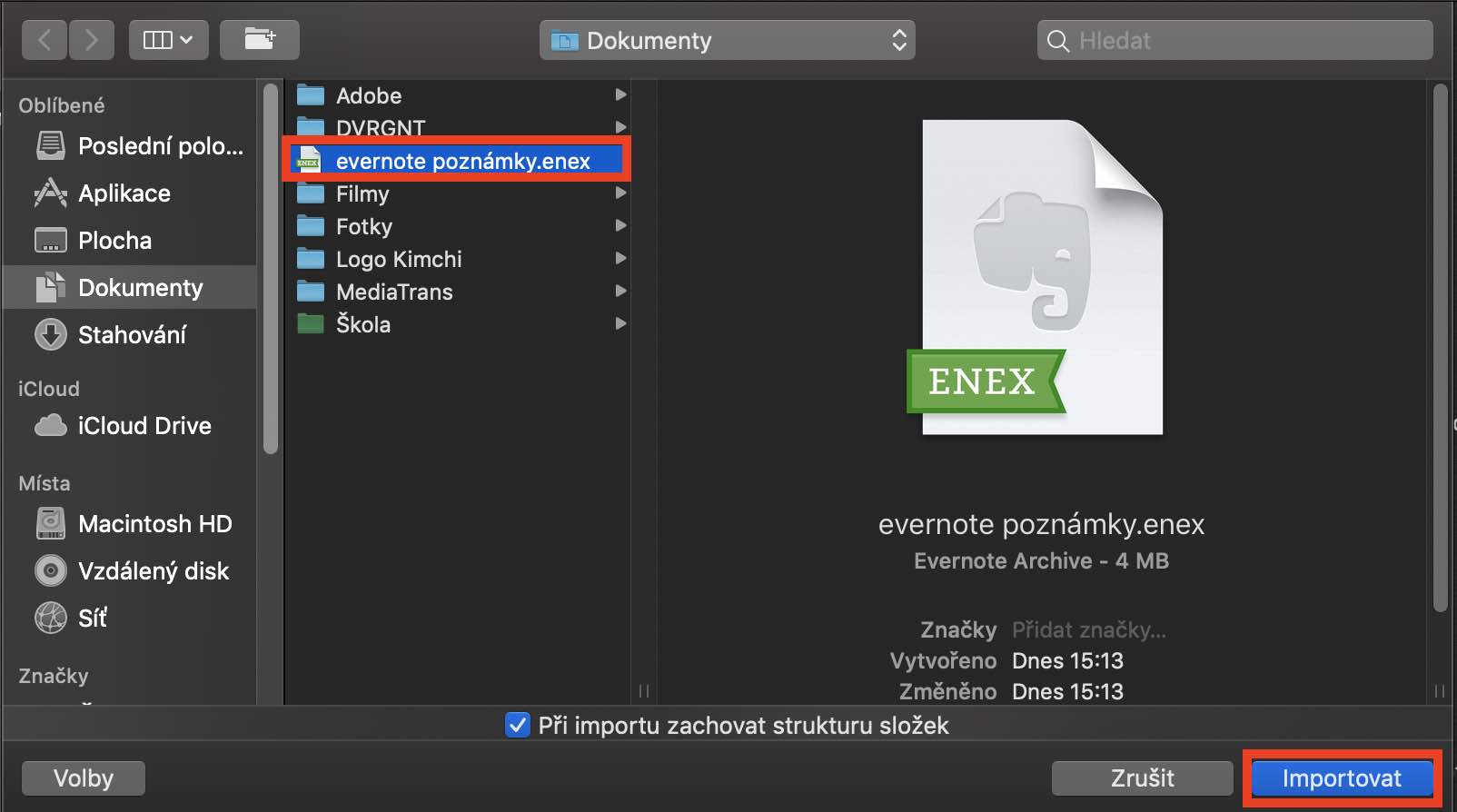Create a new folder via toolbar icon
Image resolution: width=1457 pixels, height=812 pixels.
click(x=260, y=40)
